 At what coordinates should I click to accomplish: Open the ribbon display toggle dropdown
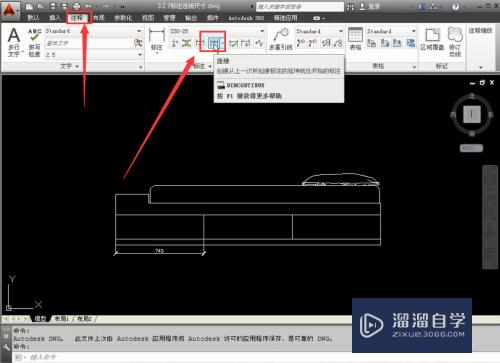point(319,18)
